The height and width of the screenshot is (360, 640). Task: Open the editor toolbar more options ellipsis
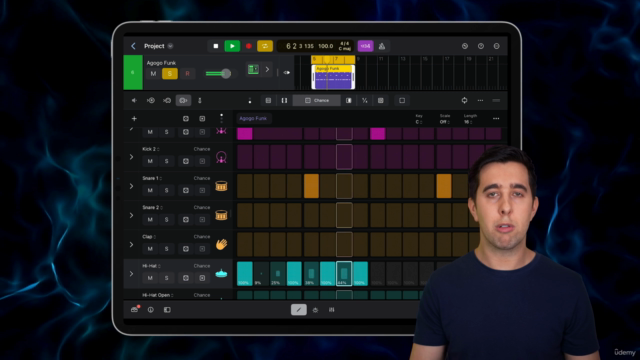480,100
